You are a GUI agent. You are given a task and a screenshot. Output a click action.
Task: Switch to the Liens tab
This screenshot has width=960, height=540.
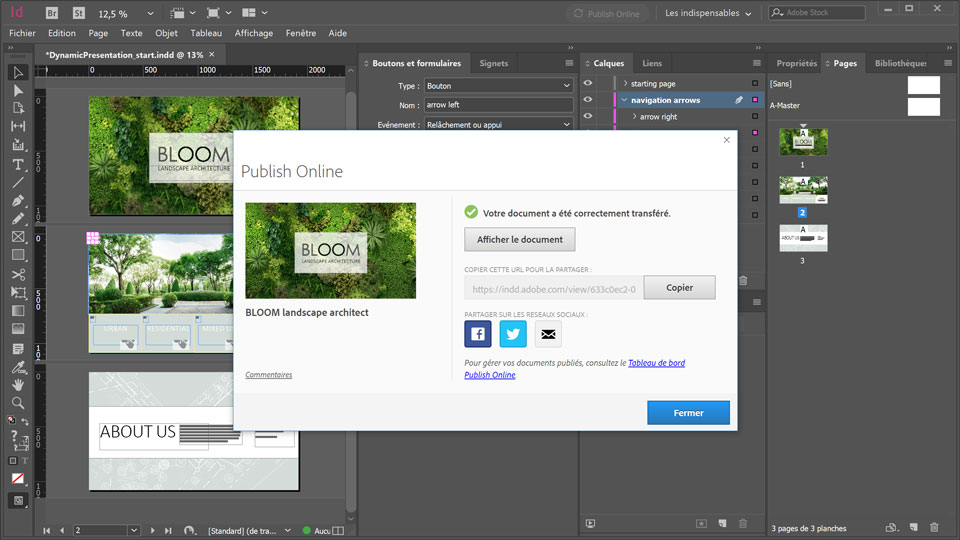(652, 63)
